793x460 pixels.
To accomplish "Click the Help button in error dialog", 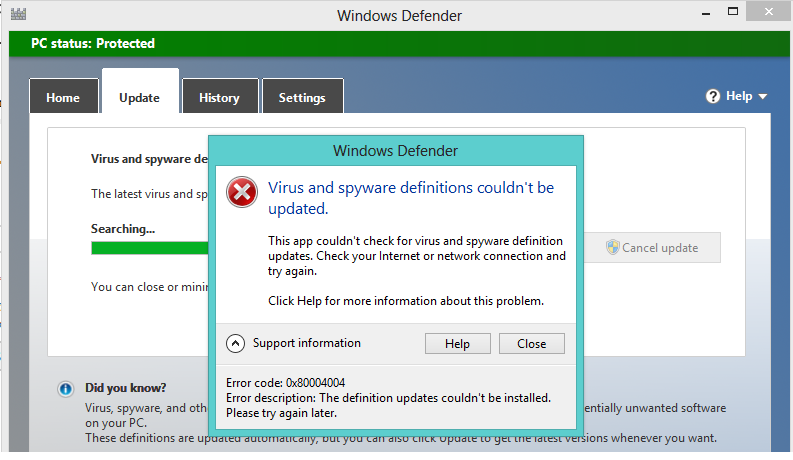I will (x=457, y=344).
